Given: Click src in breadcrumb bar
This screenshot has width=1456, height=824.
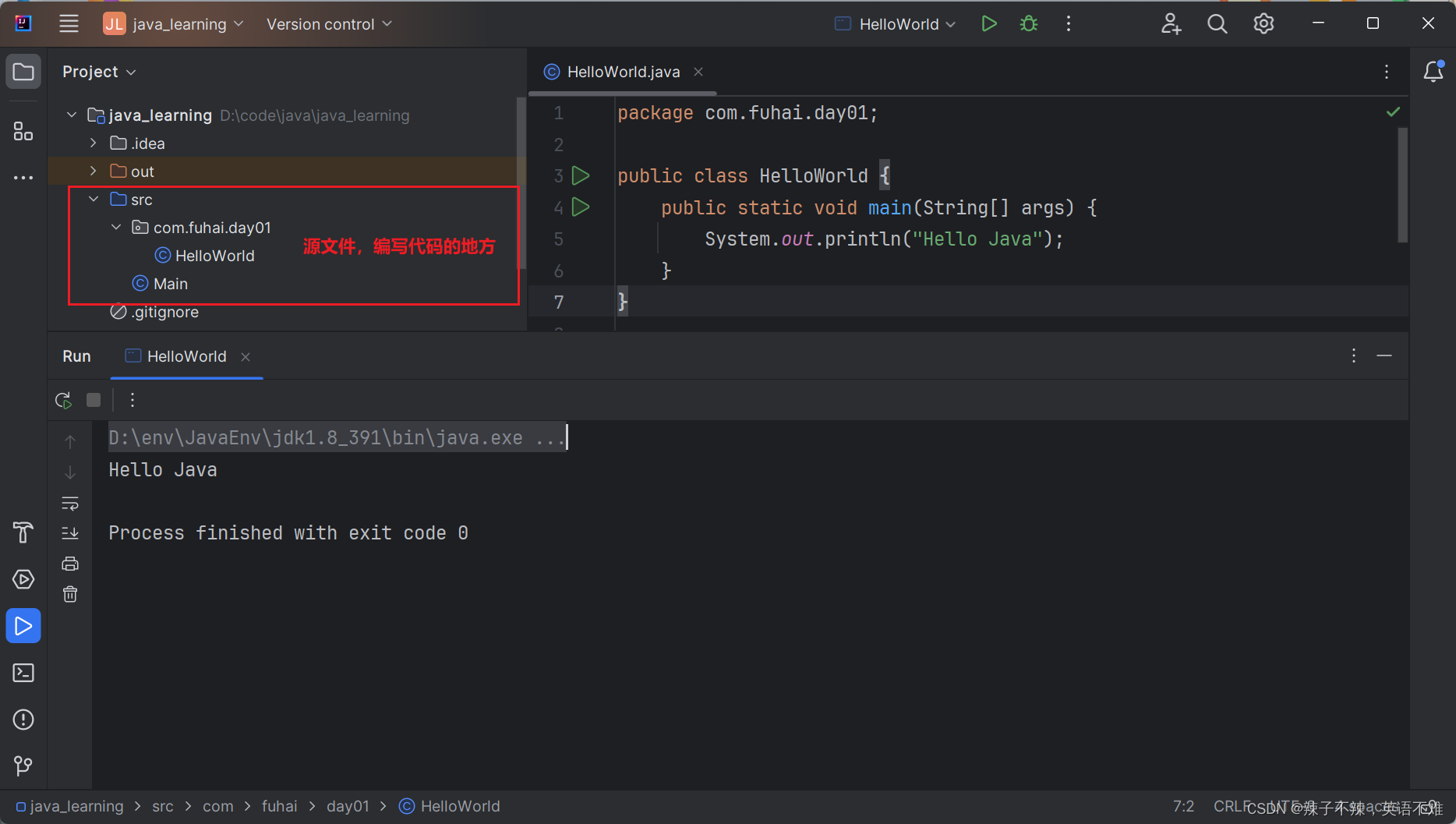Looking at the screenshot, I should [163, 806].
